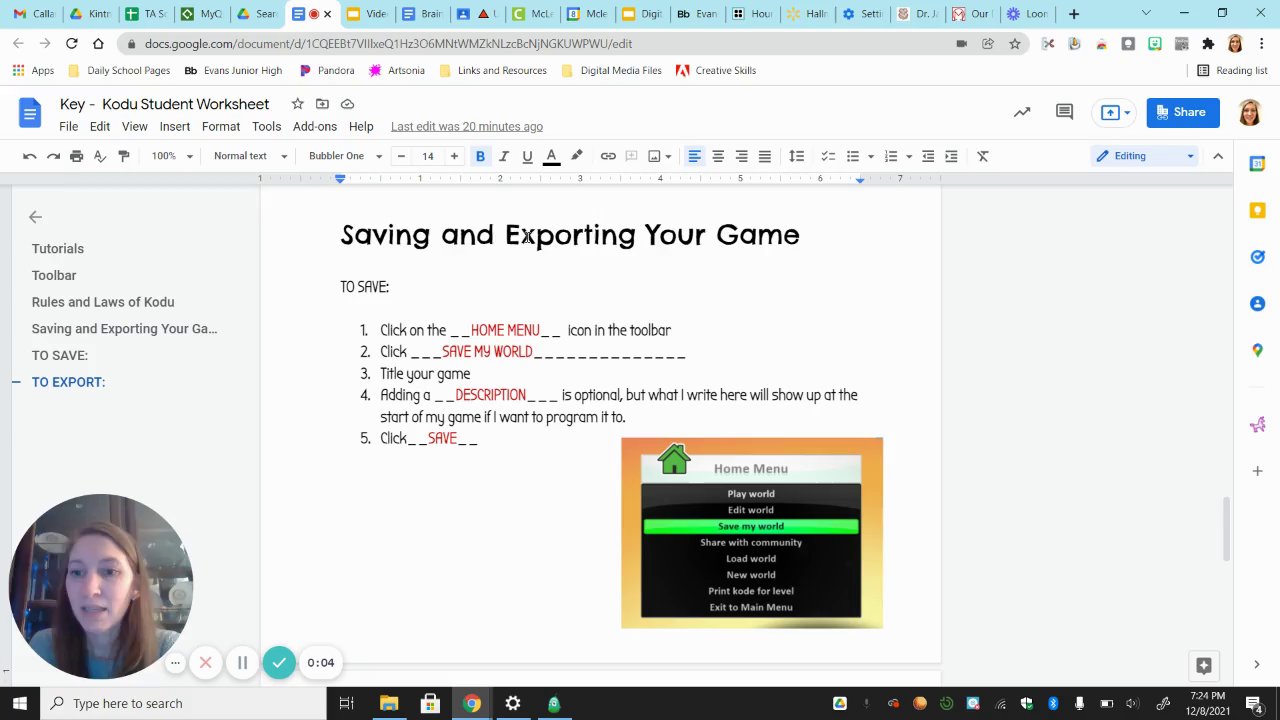This screenshot has width=1280, height=720.
Task: Open the Chrome tab search dropdown
Action: click(1146, 14)
